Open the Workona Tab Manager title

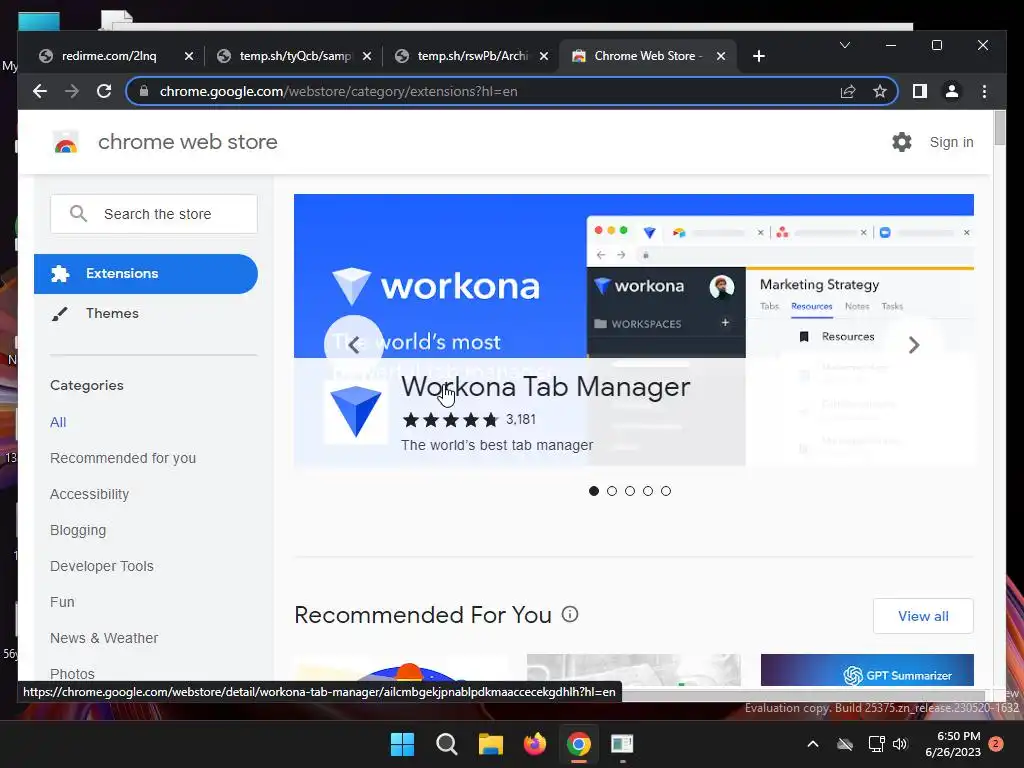(545, 387)
